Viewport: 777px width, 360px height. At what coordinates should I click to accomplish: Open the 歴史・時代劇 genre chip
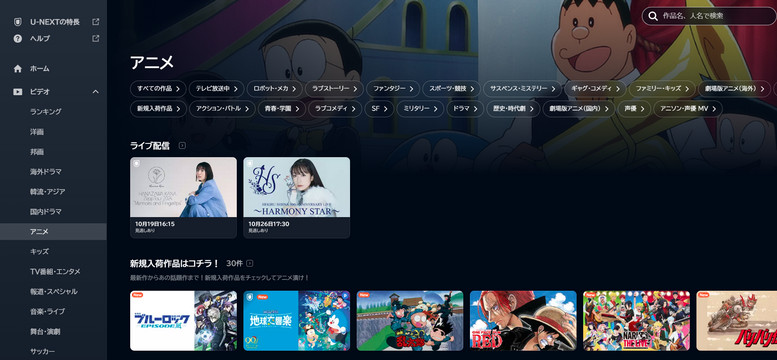coord(513,109)
